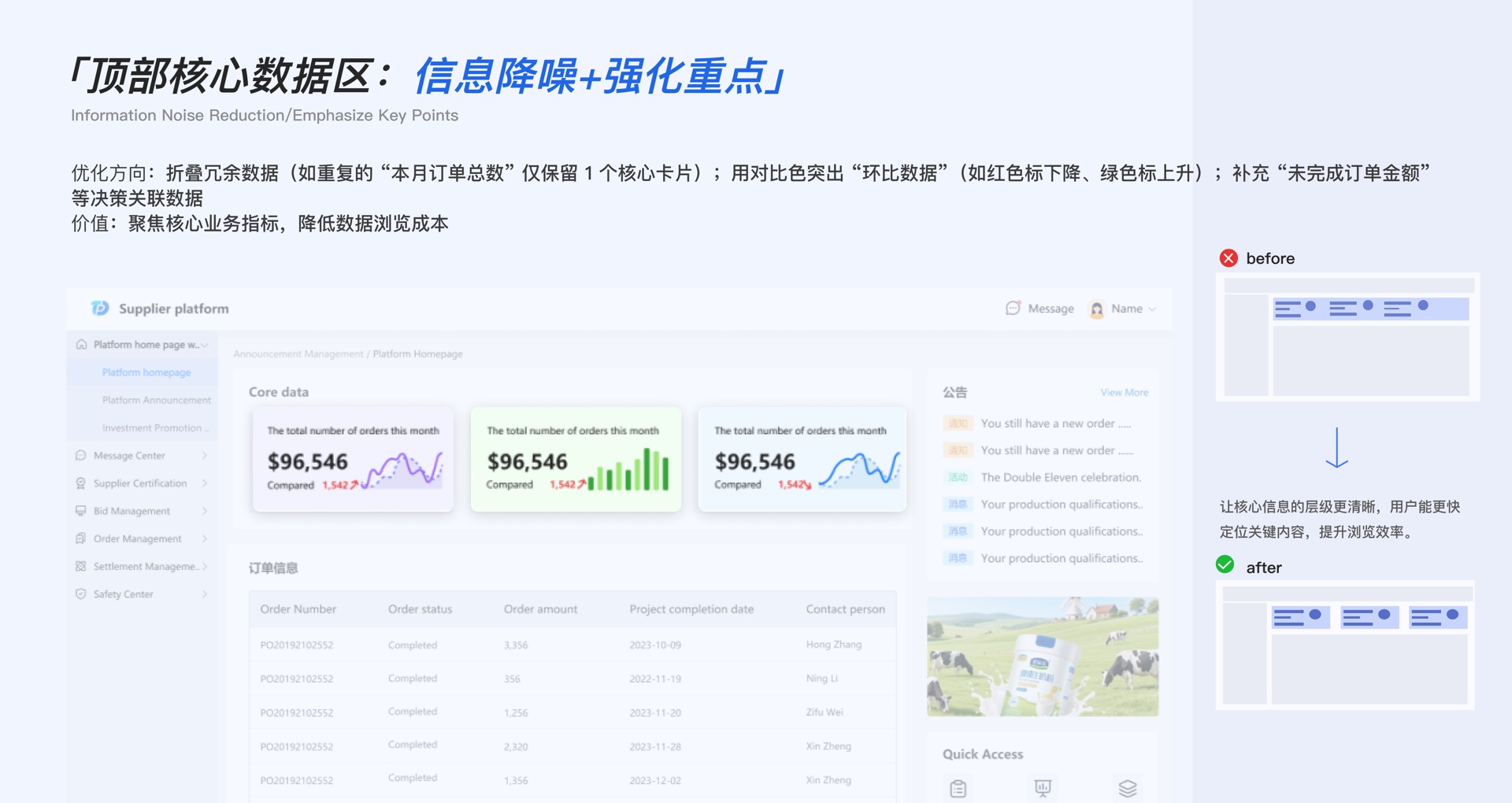
Task: Click the Safety Center shield icon
Action: 80,594
